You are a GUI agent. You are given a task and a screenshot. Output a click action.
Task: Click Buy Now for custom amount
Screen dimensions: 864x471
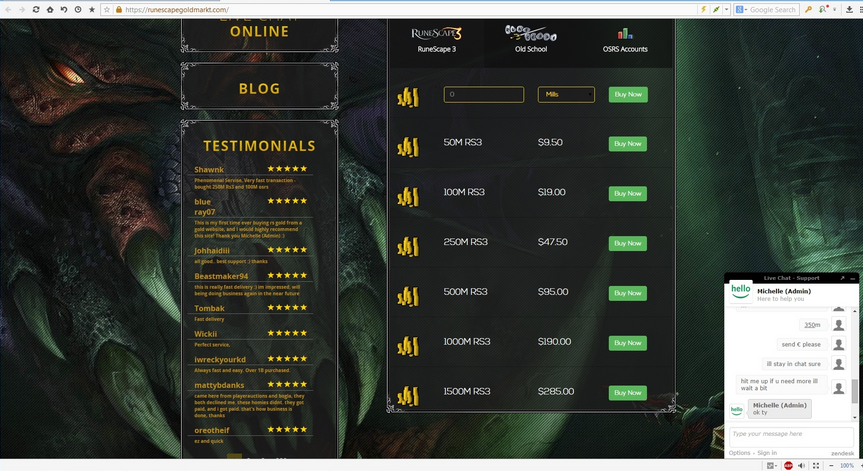pos(628,94)
